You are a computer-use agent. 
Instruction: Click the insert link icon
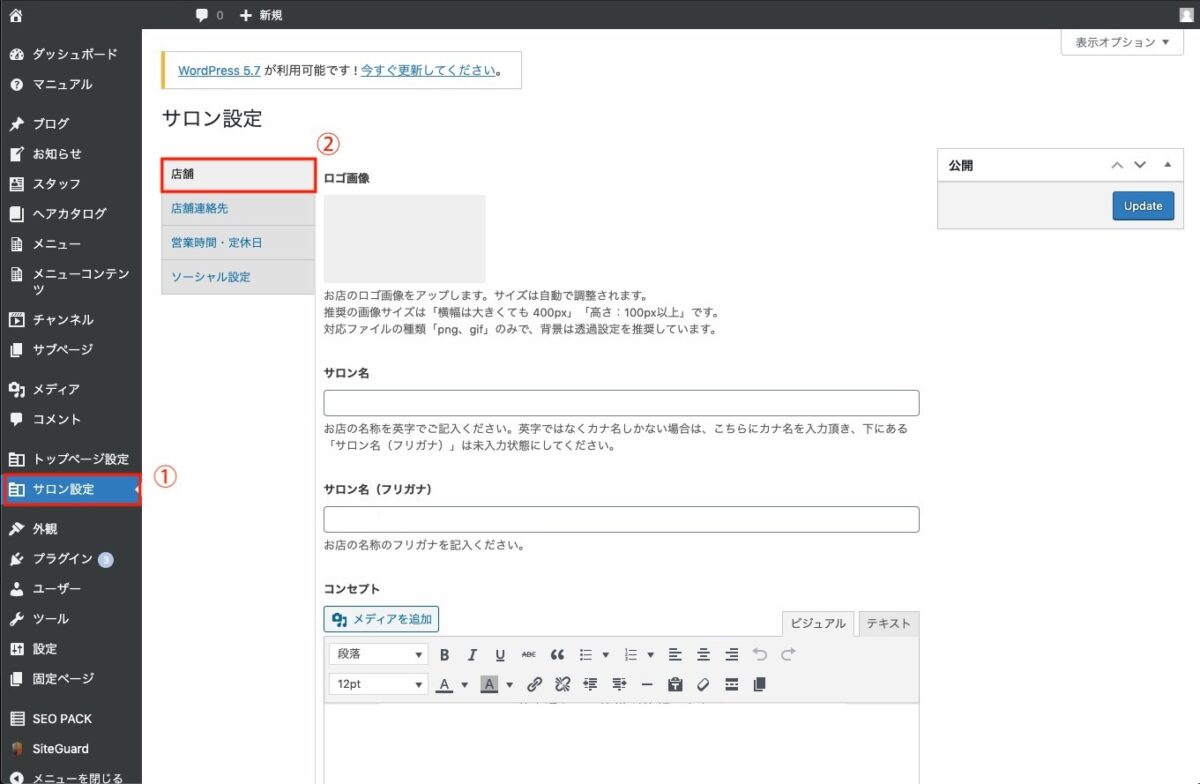pyautogui.click(x=534, y=685)
